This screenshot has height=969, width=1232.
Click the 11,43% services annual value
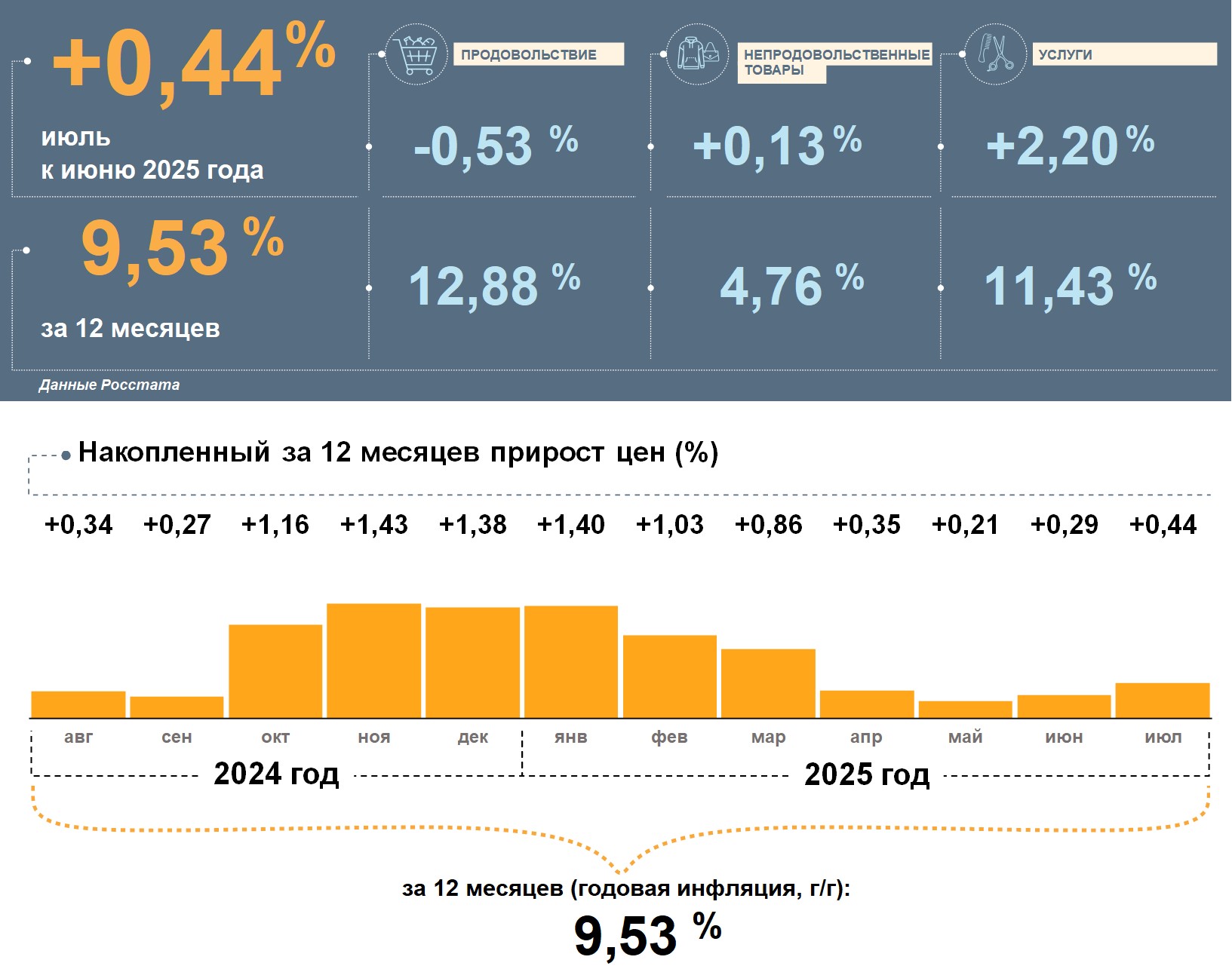coord(1070,286)
